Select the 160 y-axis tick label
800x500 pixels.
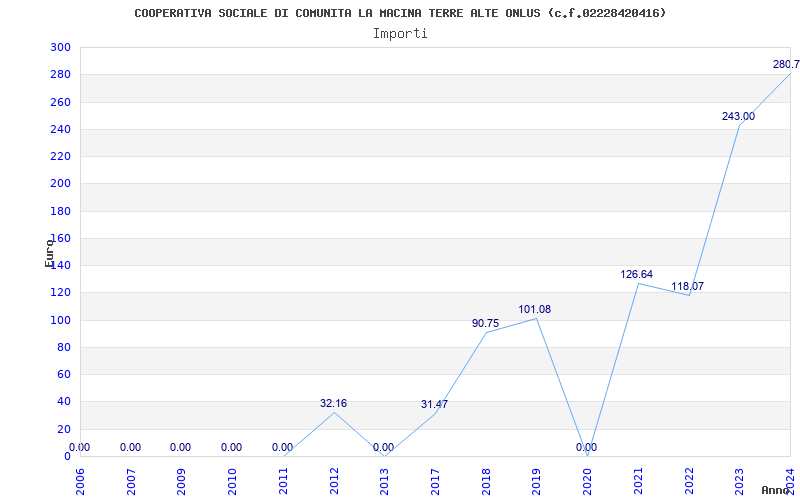[60, 238]
